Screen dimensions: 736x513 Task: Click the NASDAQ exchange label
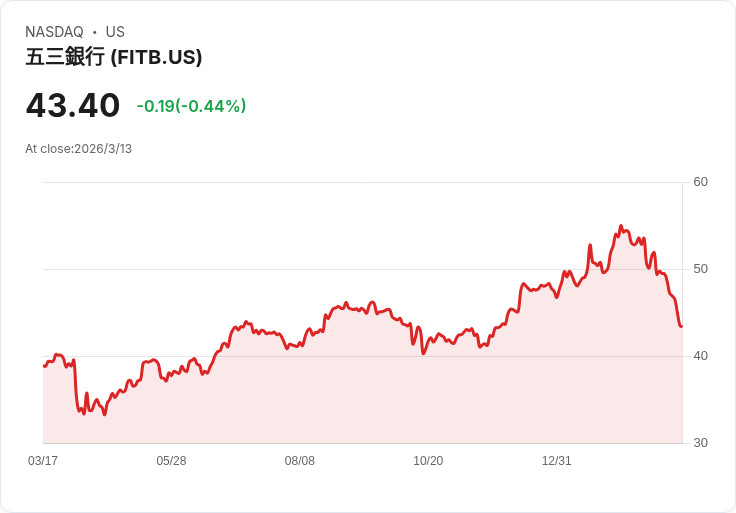(54, 32)
